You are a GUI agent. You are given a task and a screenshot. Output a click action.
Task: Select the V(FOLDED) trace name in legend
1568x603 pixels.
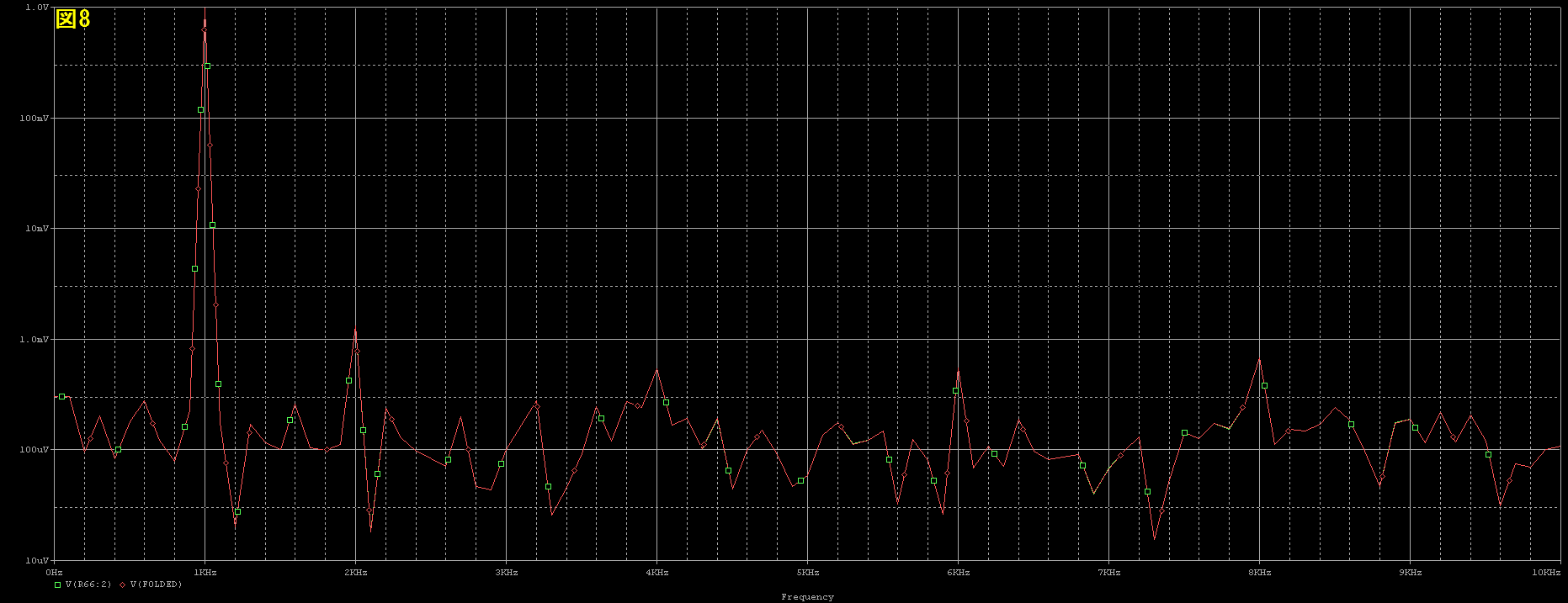[156, 584]
